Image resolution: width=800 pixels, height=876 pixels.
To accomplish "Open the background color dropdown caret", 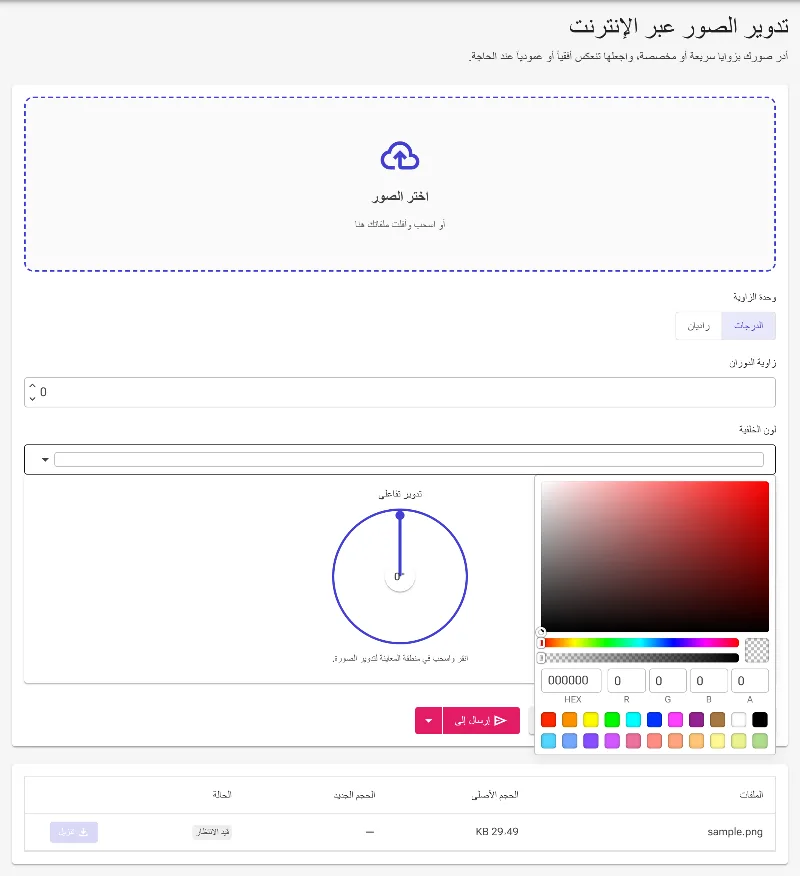I will pyautogui.click(x=45, y=460).
